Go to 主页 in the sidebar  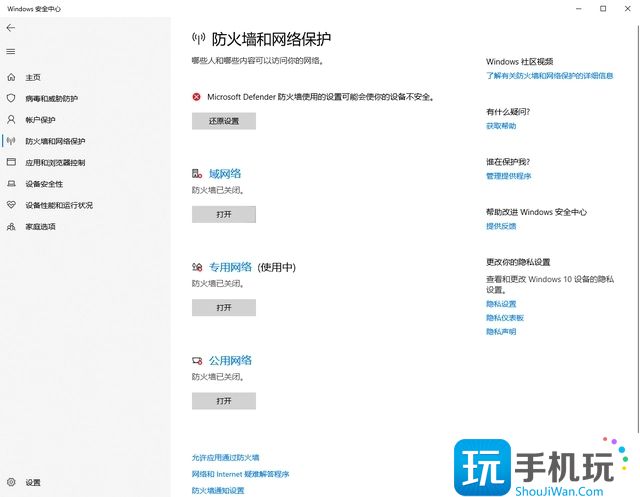(x=33, y=77)
